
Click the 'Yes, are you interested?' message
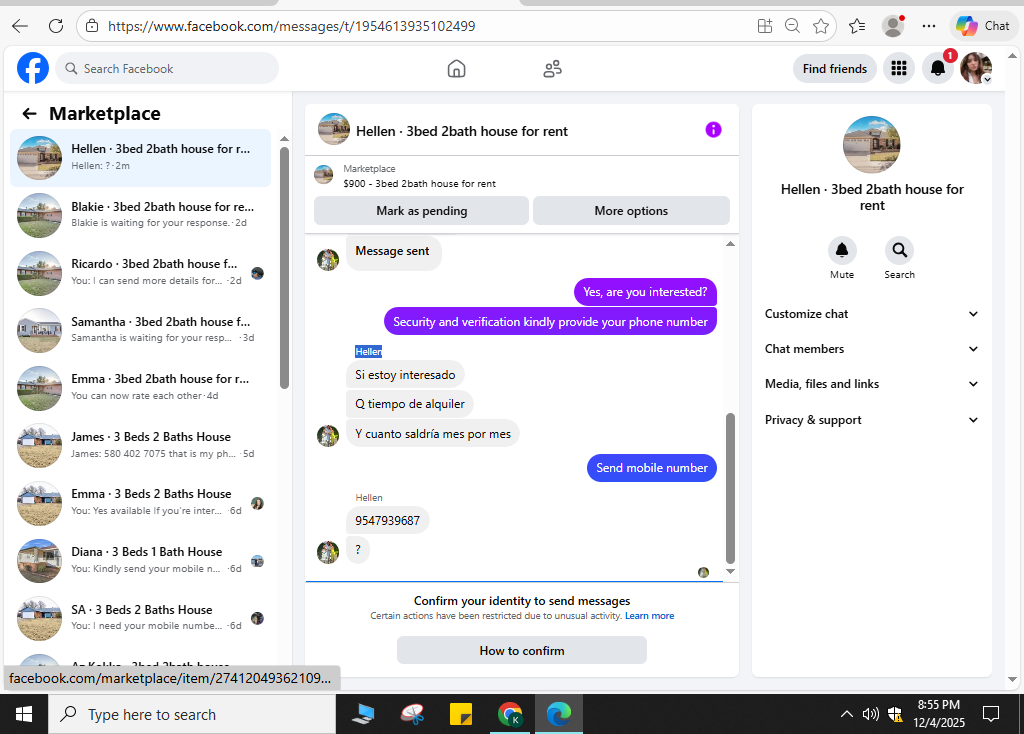coord(645,292)
